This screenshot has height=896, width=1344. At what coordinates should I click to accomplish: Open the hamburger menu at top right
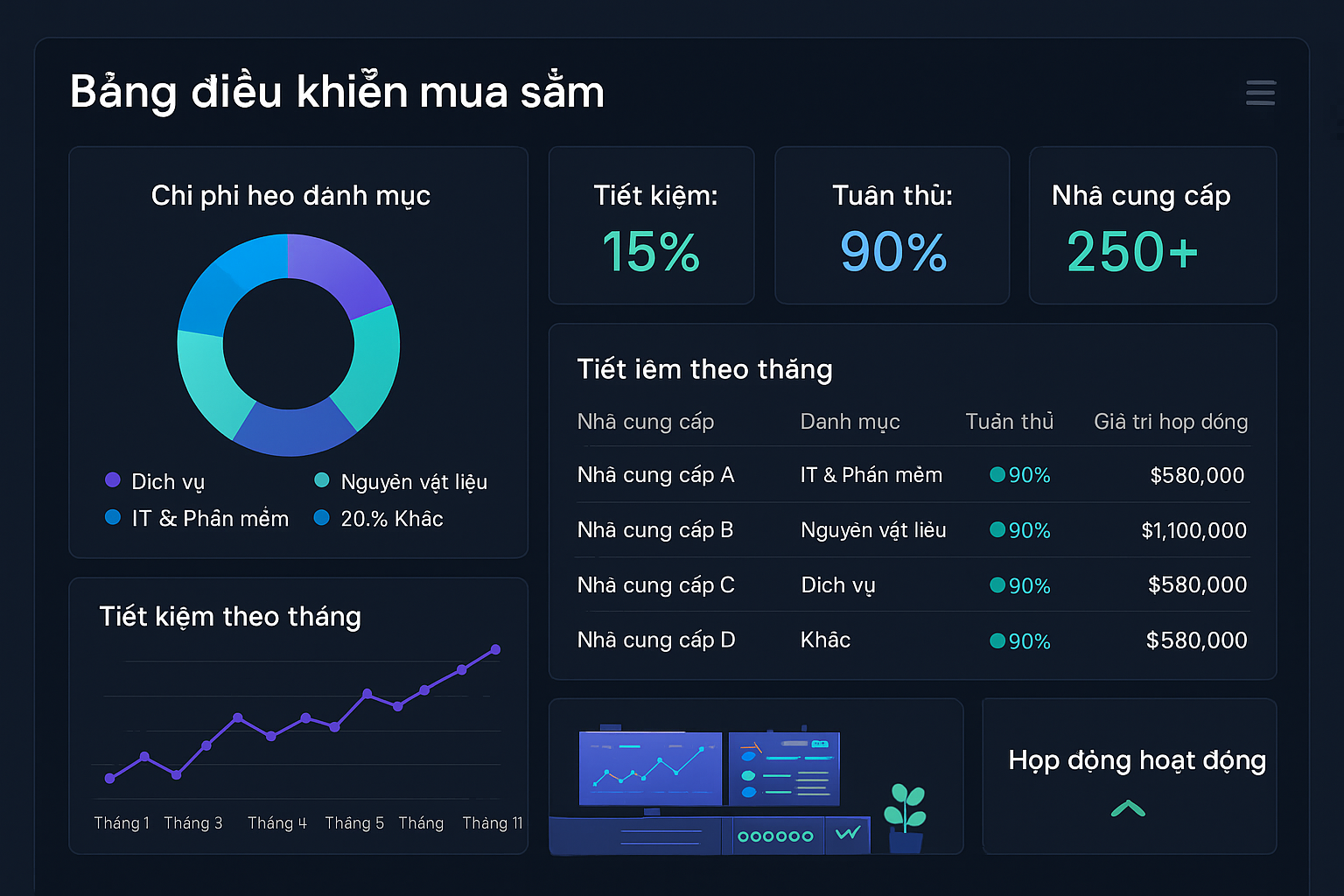click(x=1260, y=93)
